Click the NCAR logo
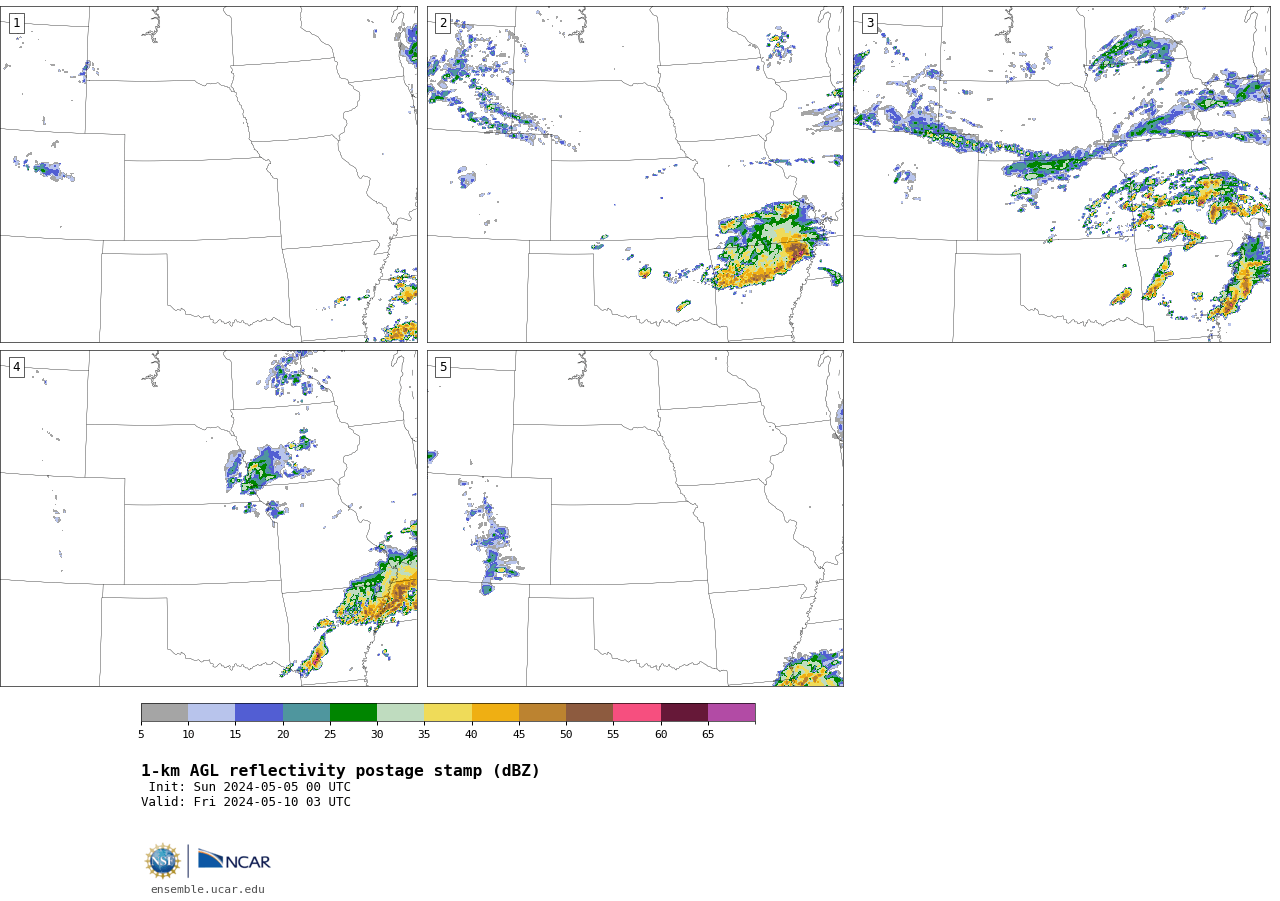The image size is (1280, 901). coord(234,860)
